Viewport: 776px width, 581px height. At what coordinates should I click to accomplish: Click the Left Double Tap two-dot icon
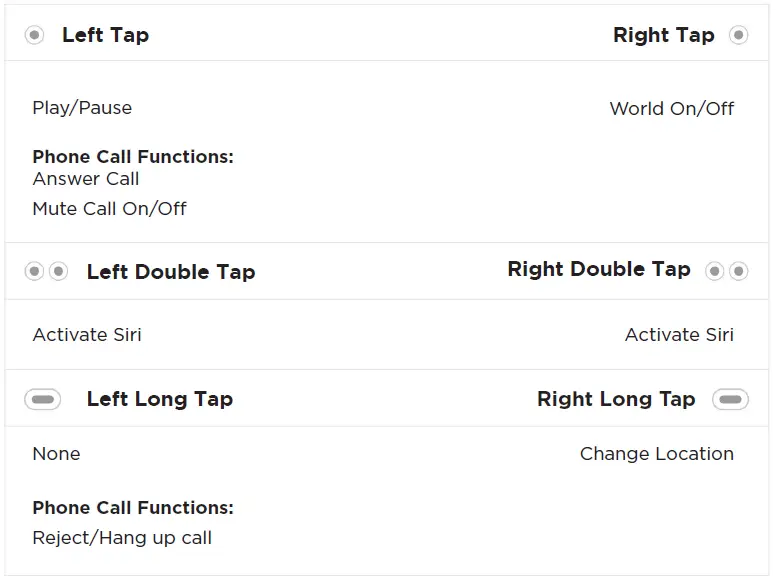46,271
